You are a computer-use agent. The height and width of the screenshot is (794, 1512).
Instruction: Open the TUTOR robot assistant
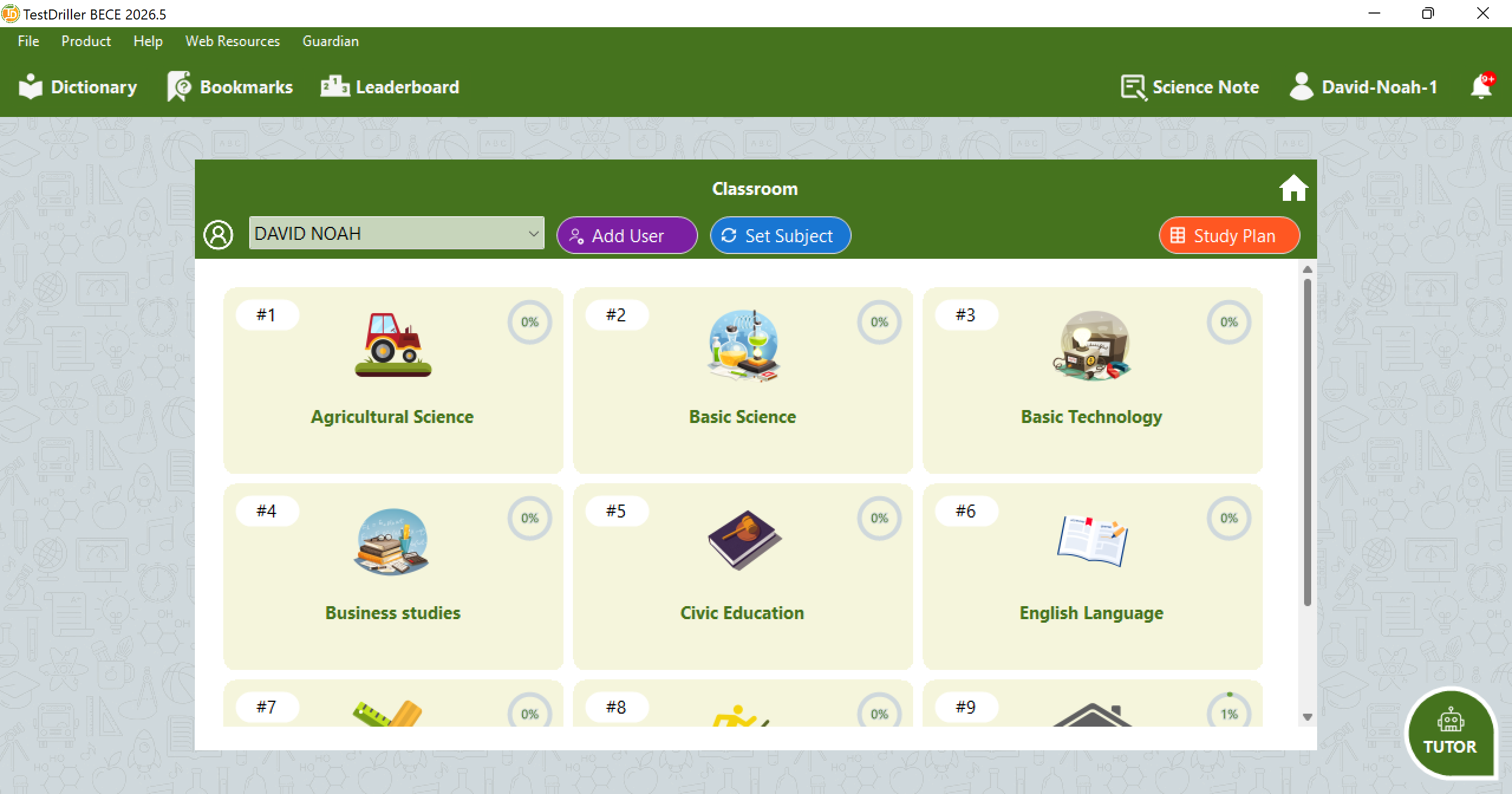tap(1450, 734)
